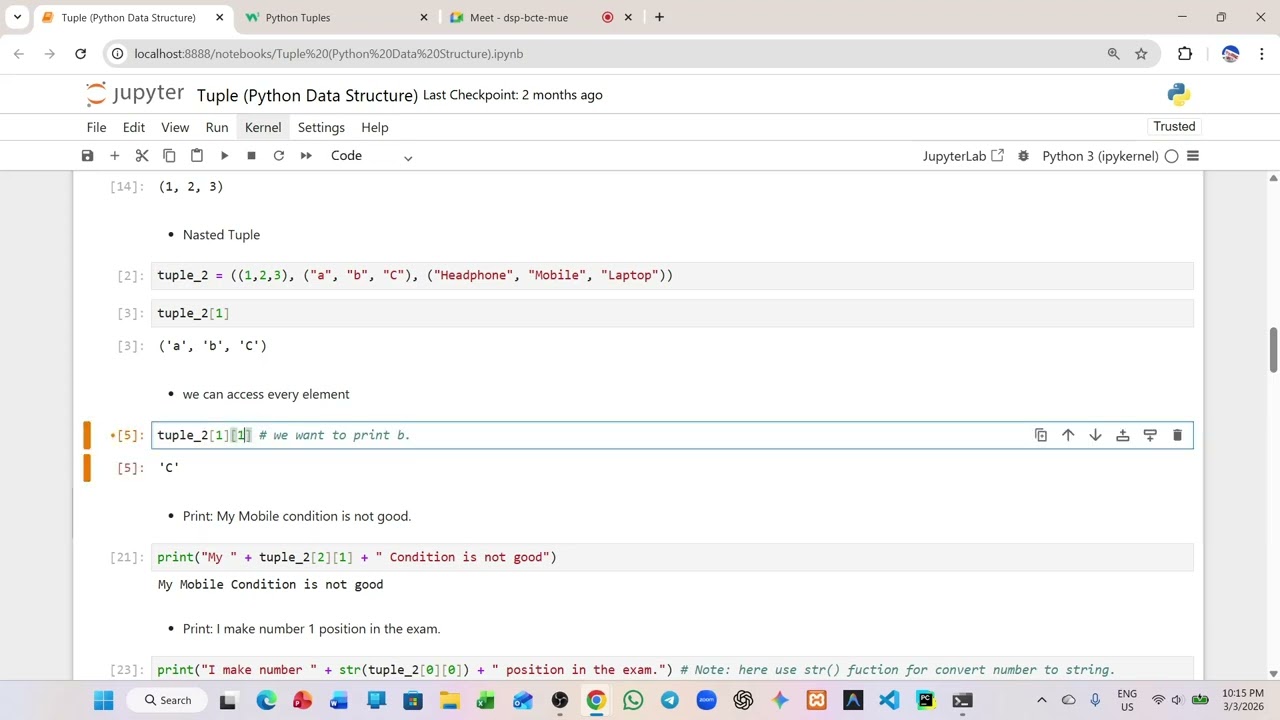The height and width of the screenshot is (720, 1280).
Task: Bookmark this page with the star icon
Action: 1141,54
